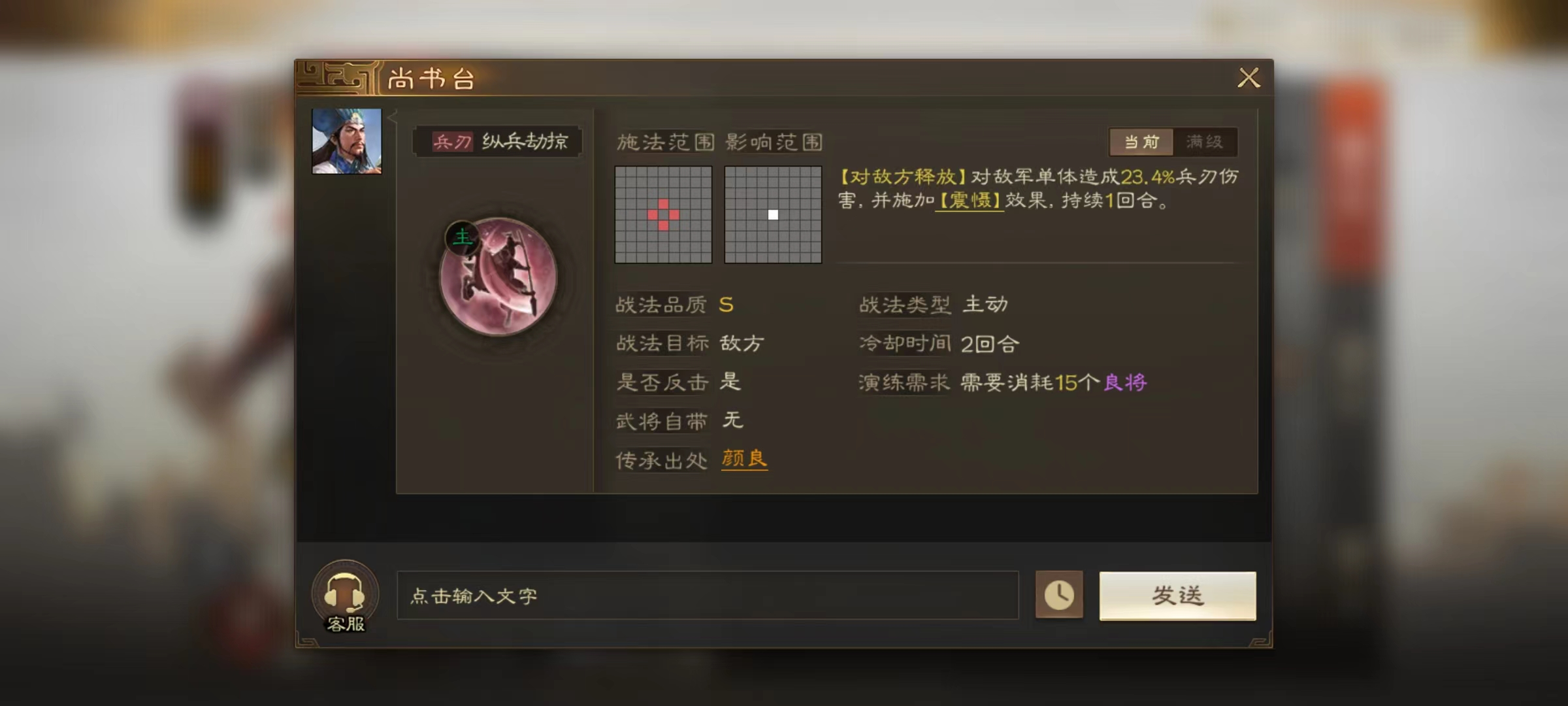Click the S quality rating value
Viewport: 1568px width, 706px height.
pyautogui.click(x=726, y=305)
